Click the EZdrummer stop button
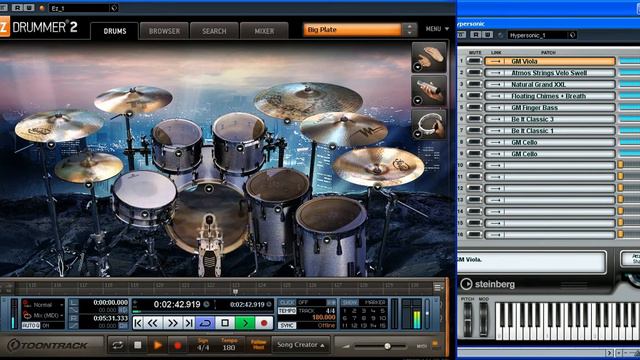The height and width of the screenshot is (360, 640). [138, 345]
